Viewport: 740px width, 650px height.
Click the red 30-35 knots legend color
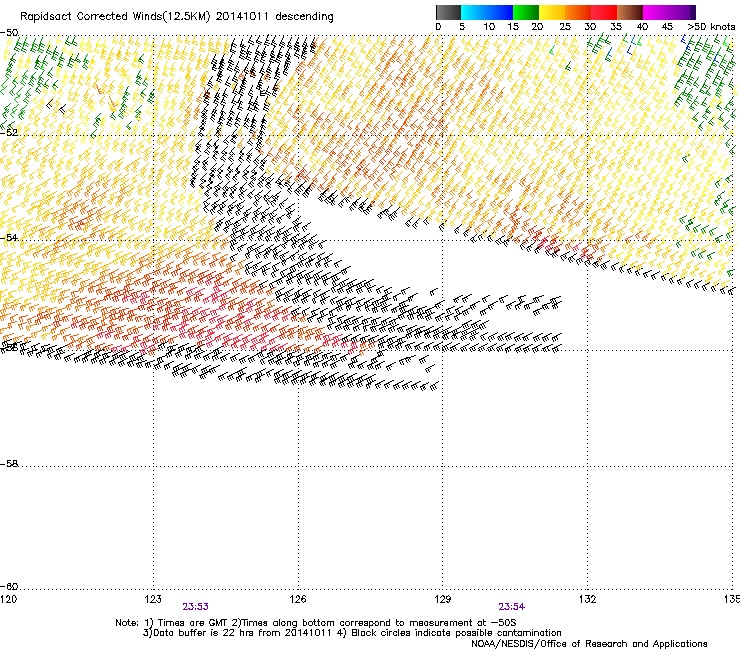[604, 12]
